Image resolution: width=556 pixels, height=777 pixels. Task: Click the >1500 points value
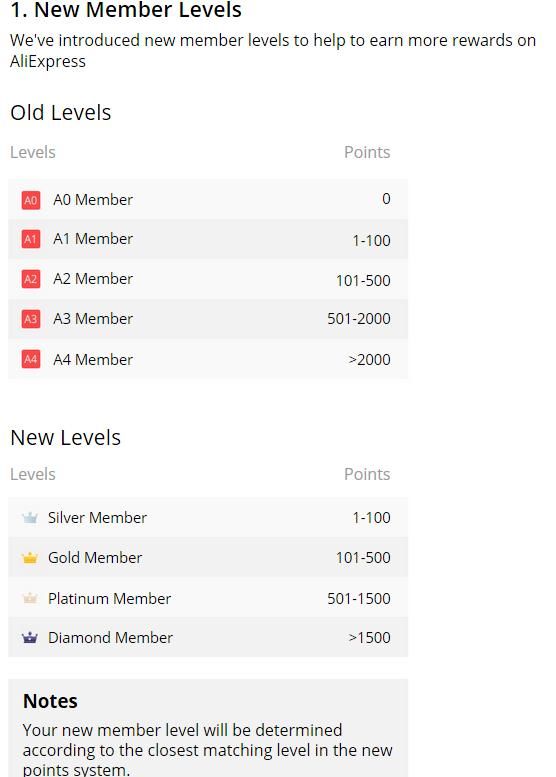pos(369,638)
